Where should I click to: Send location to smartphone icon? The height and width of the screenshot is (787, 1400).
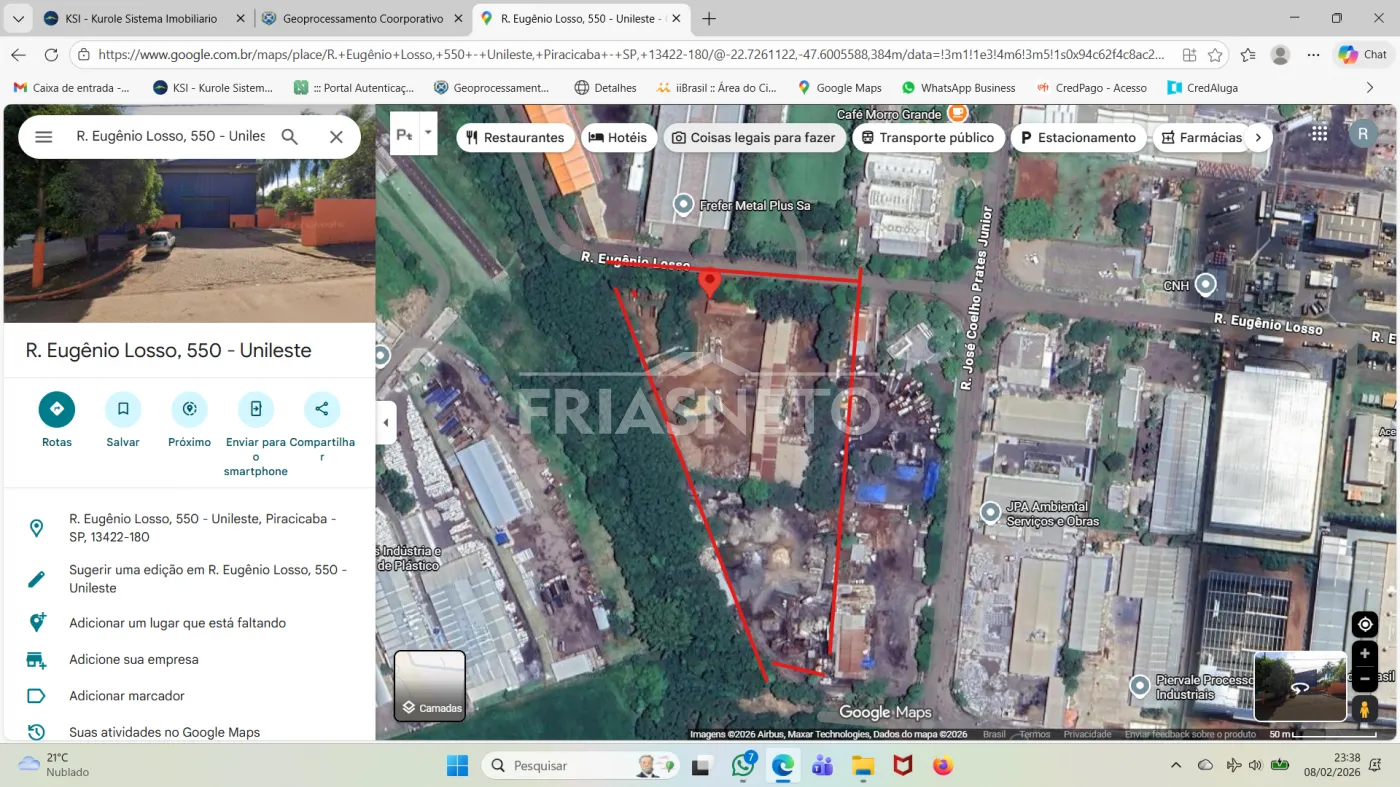point(256,409)
